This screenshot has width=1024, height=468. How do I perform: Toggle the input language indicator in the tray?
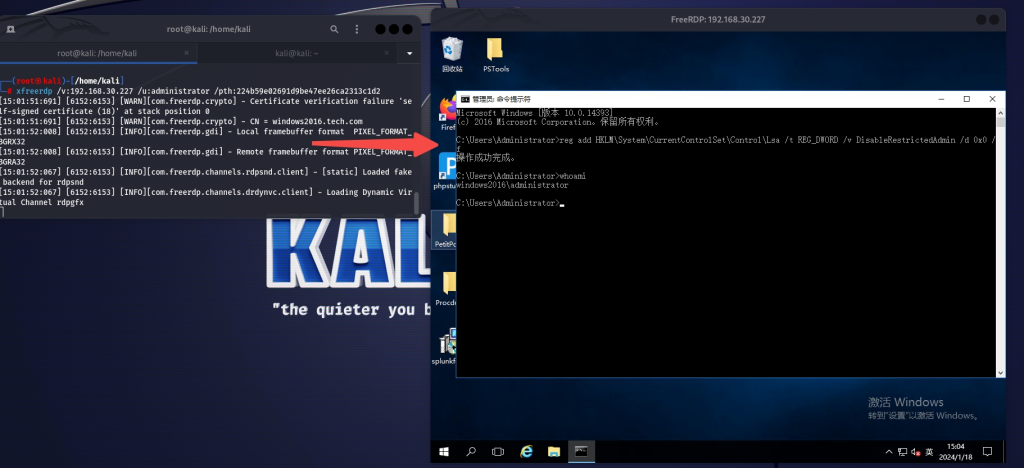coord(929,452)
